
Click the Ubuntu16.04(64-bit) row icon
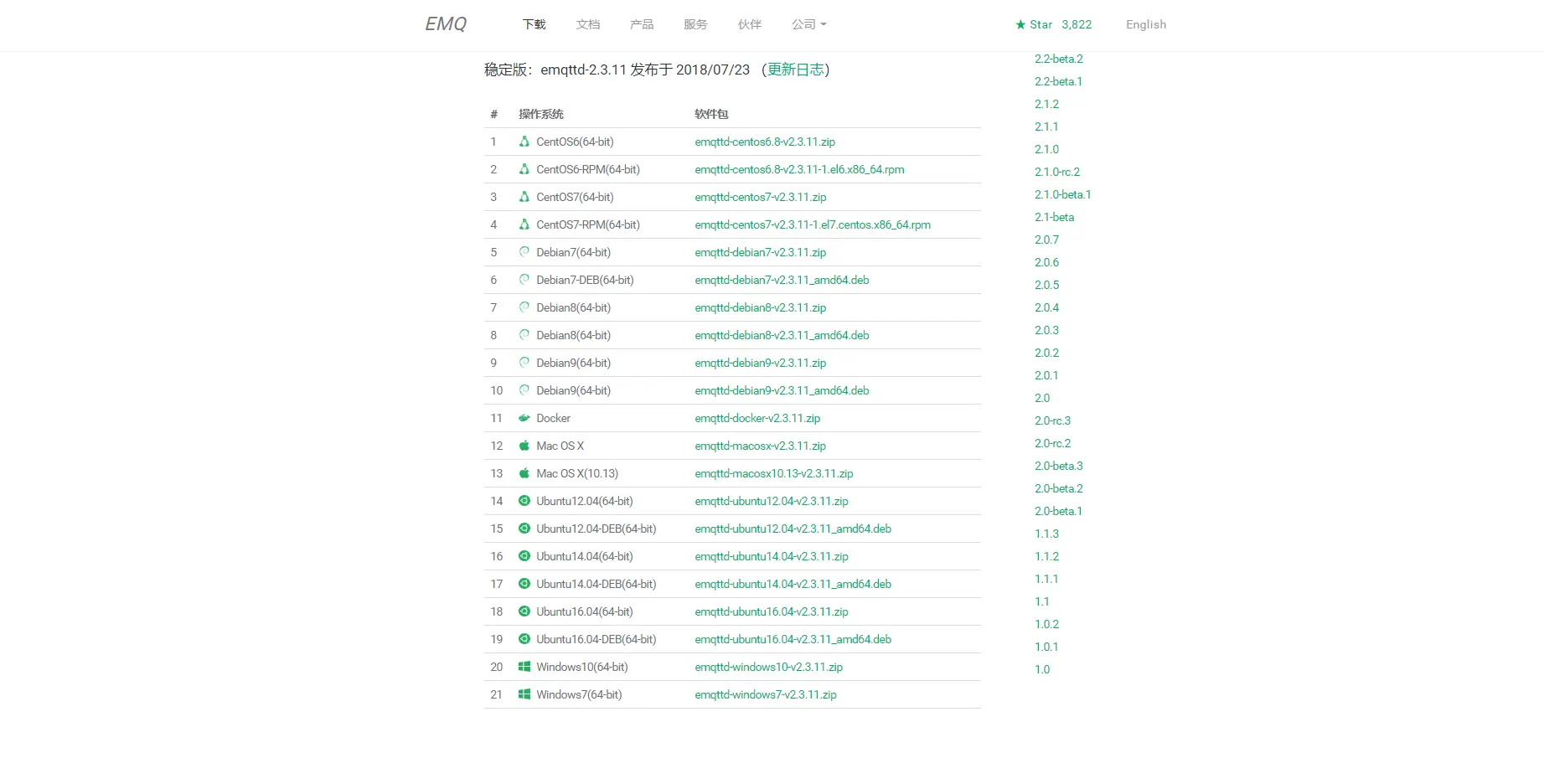(x=524, y=611)
